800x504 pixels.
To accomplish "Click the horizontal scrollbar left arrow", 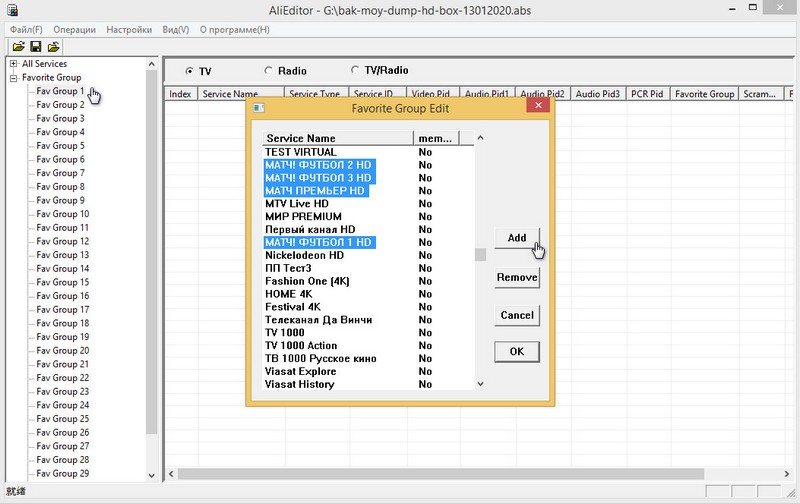I will coord(171,474).
